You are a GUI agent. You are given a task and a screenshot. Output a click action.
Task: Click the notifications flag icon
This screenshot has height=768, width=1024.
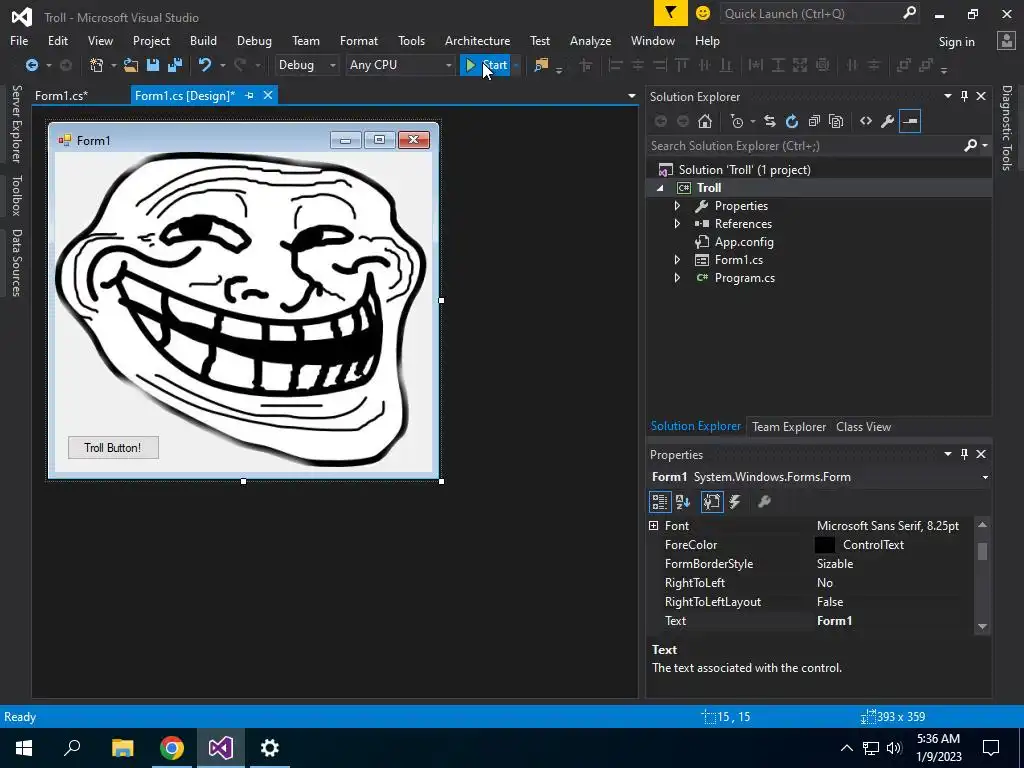point(671,13)
